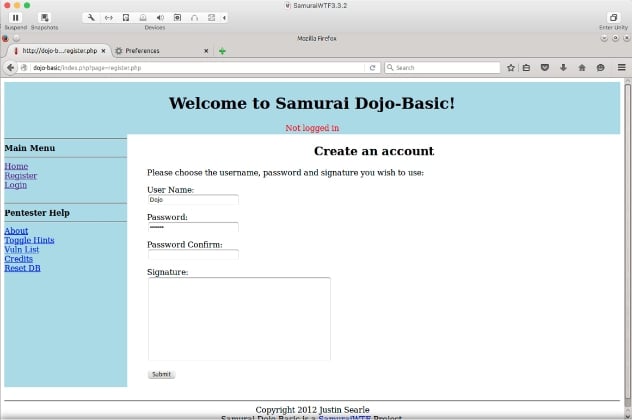The height and width of the screenshot is (420, 632).
Task: Reload the current page
Action: (x=372, y=68)
